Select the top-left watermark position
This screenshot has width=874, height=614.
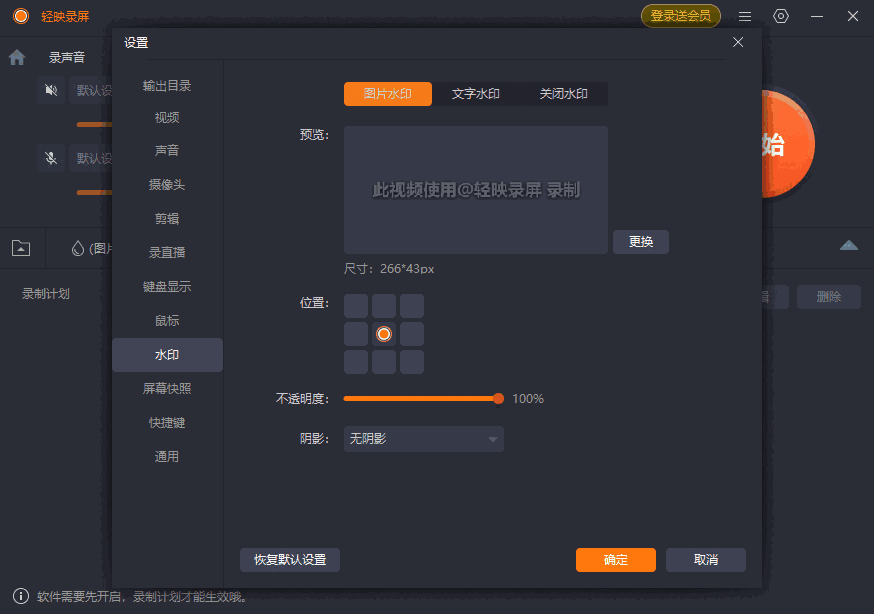point(356,305)
